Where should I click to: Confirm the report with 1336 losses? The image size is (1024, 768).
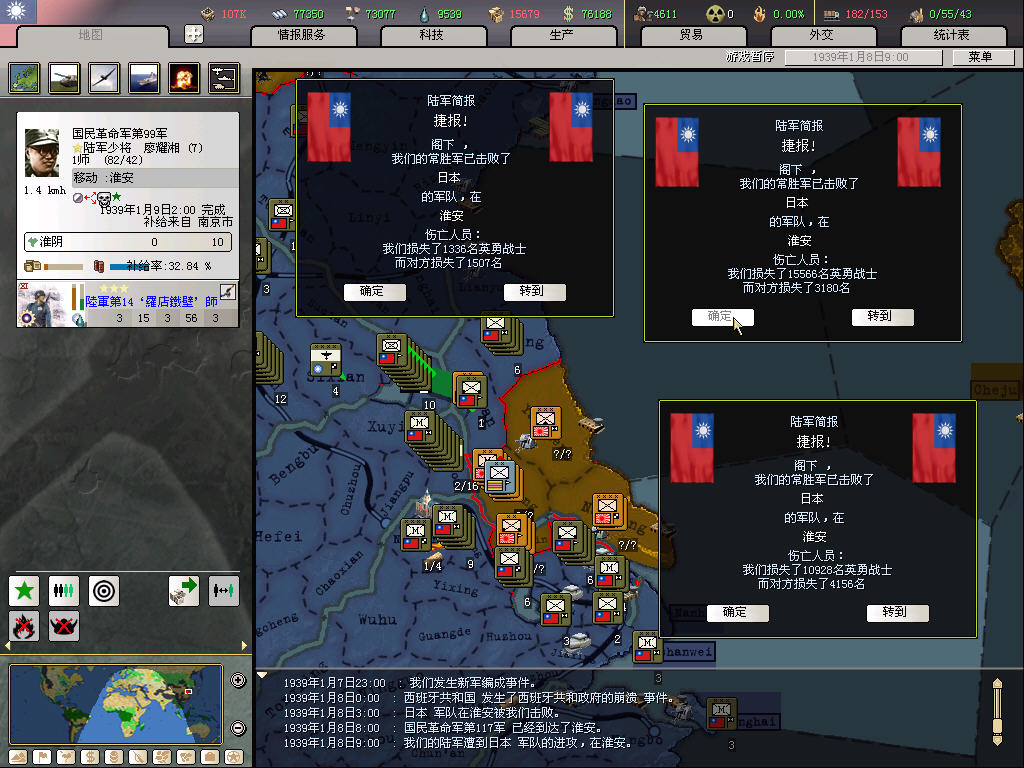[x=374, y=291]
